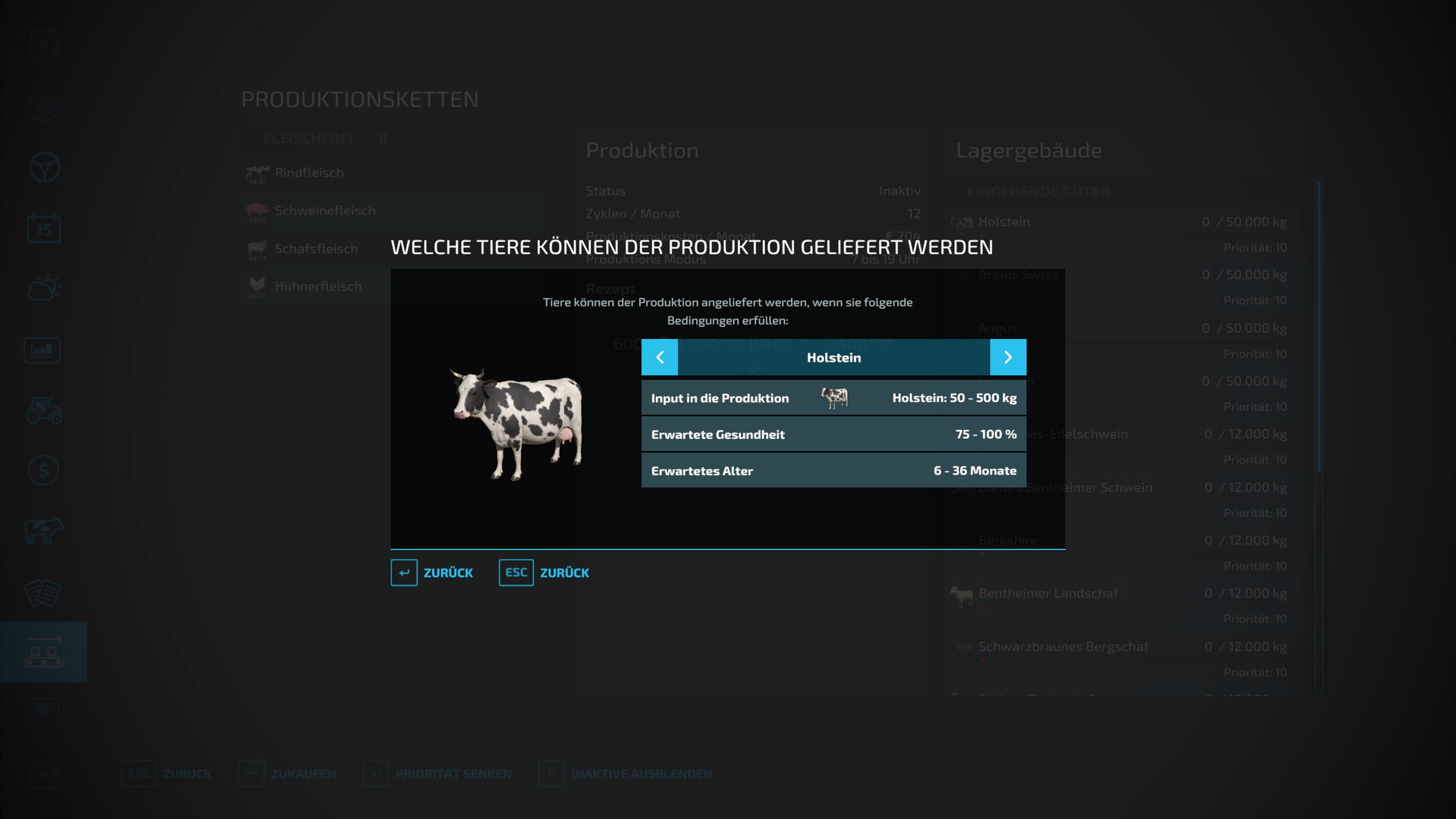Click the ESC Zurück button in dialog

click(x=544, y=573)
